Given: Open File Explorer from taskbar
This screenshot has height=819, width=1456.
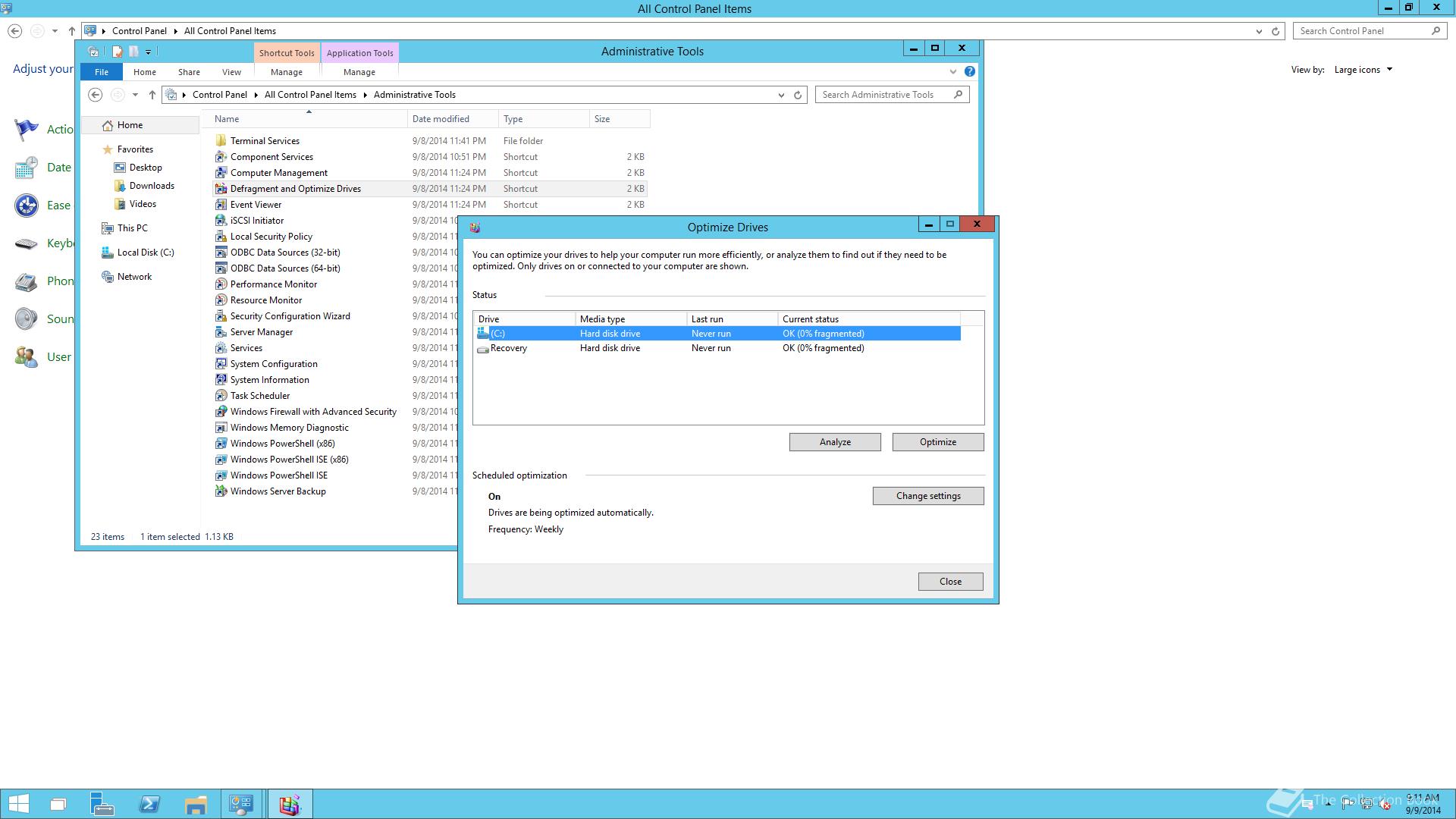Looking at the screenshot, I should click(x=196, y=804).
